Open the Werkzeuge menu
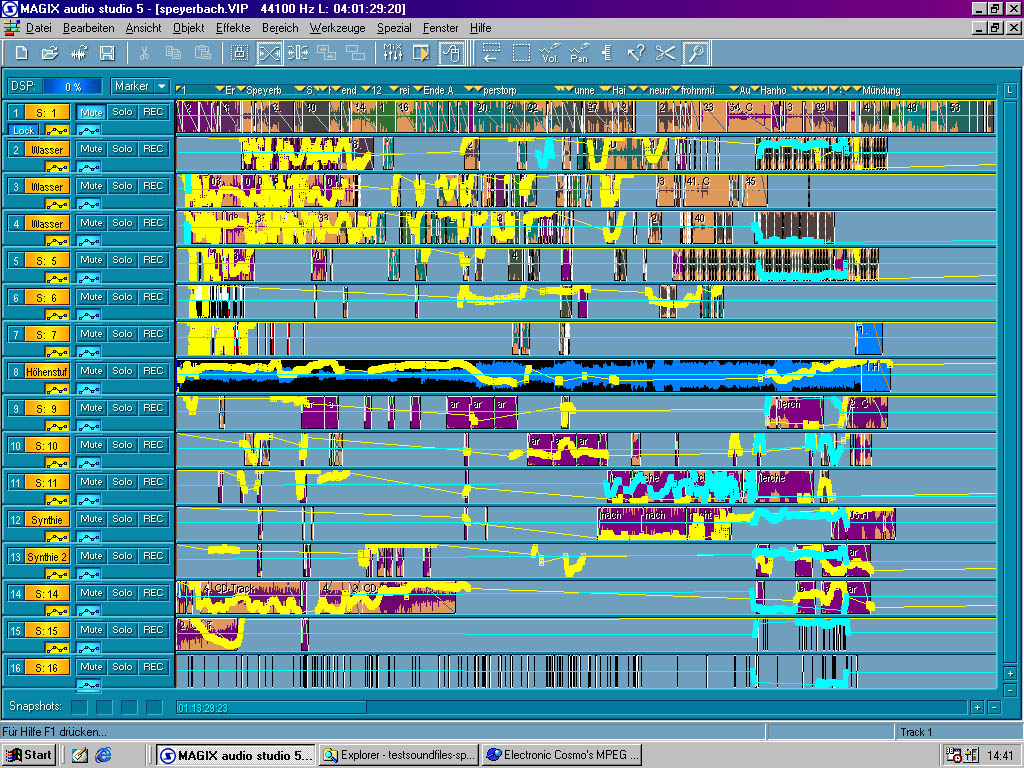 tap(337, 28)
